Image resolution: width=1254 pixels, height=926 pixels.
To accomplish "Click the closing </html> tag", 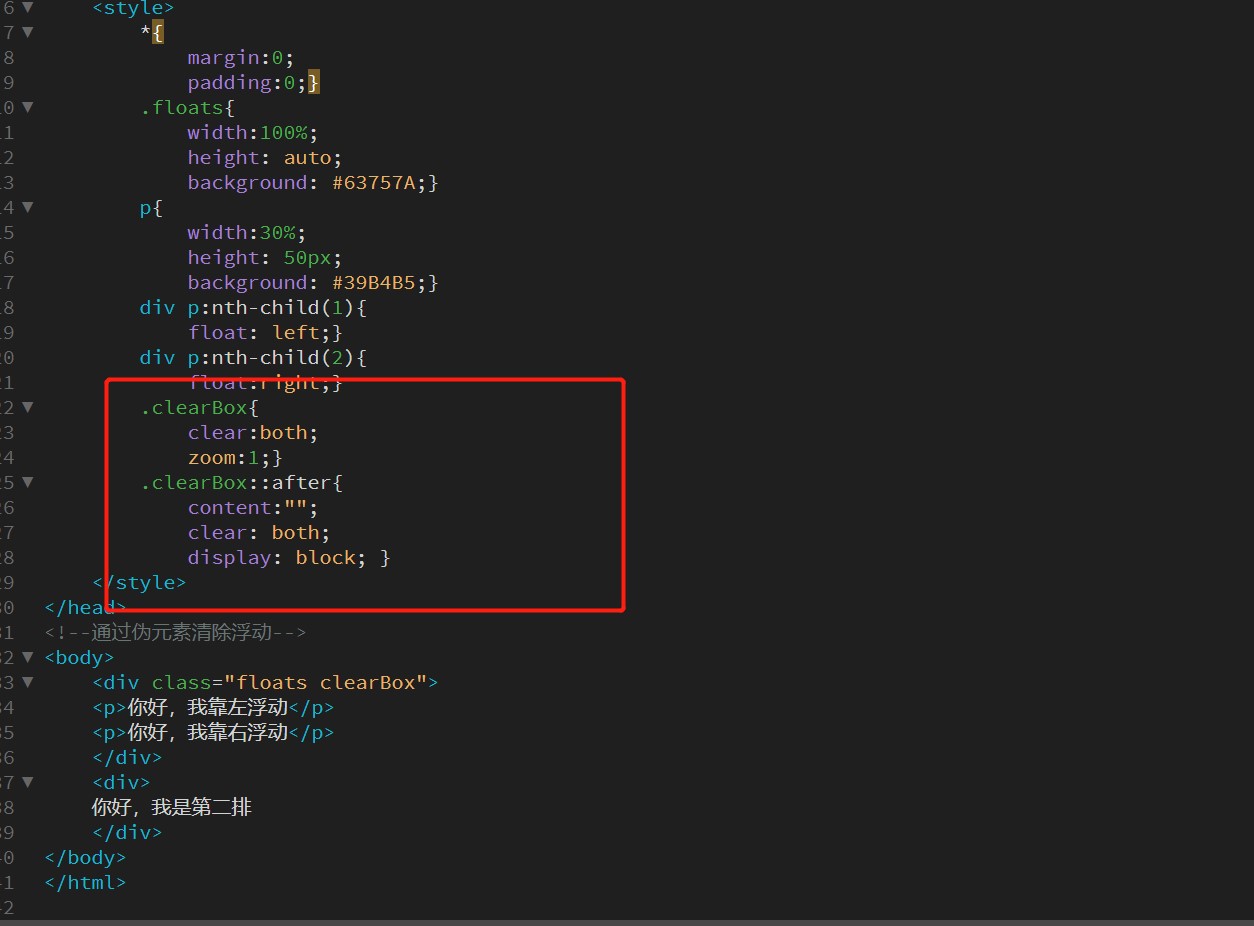I will (85, 882).
